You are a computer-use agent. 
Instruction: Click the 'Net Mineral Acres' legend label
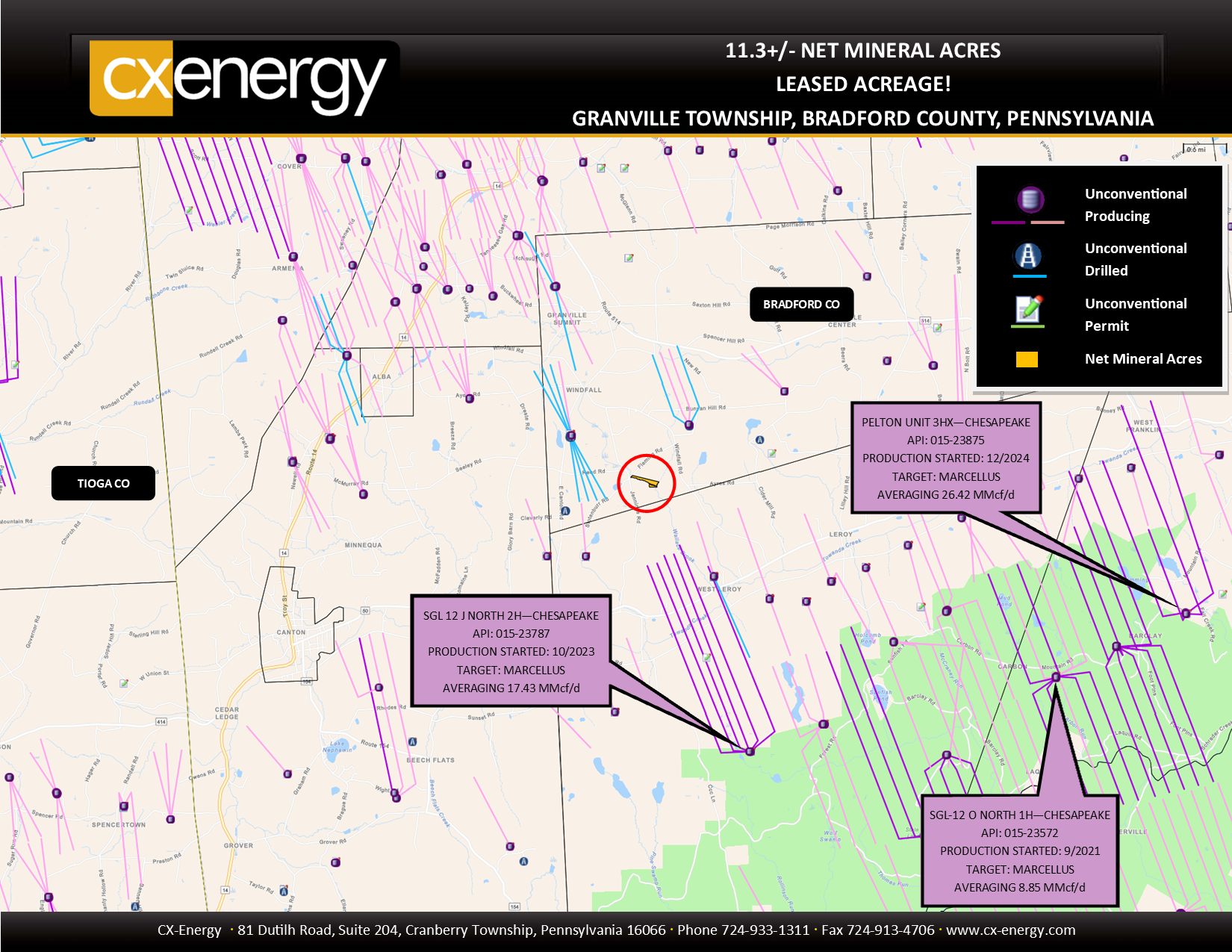(1143, 359)
